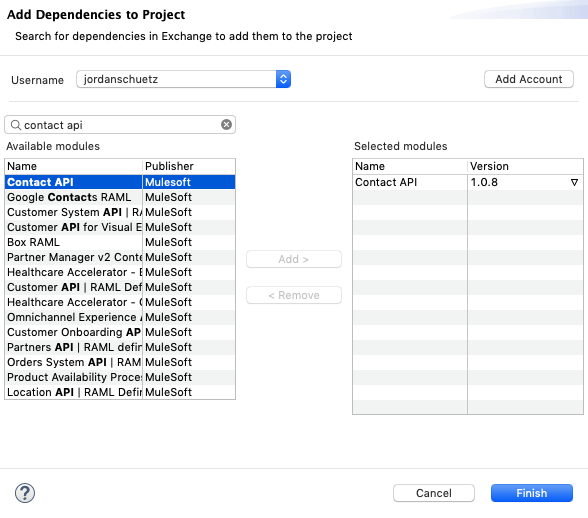Clear the search field with the X icon
This screenshot has width=588, height=518.
click(x=226, y=125)
